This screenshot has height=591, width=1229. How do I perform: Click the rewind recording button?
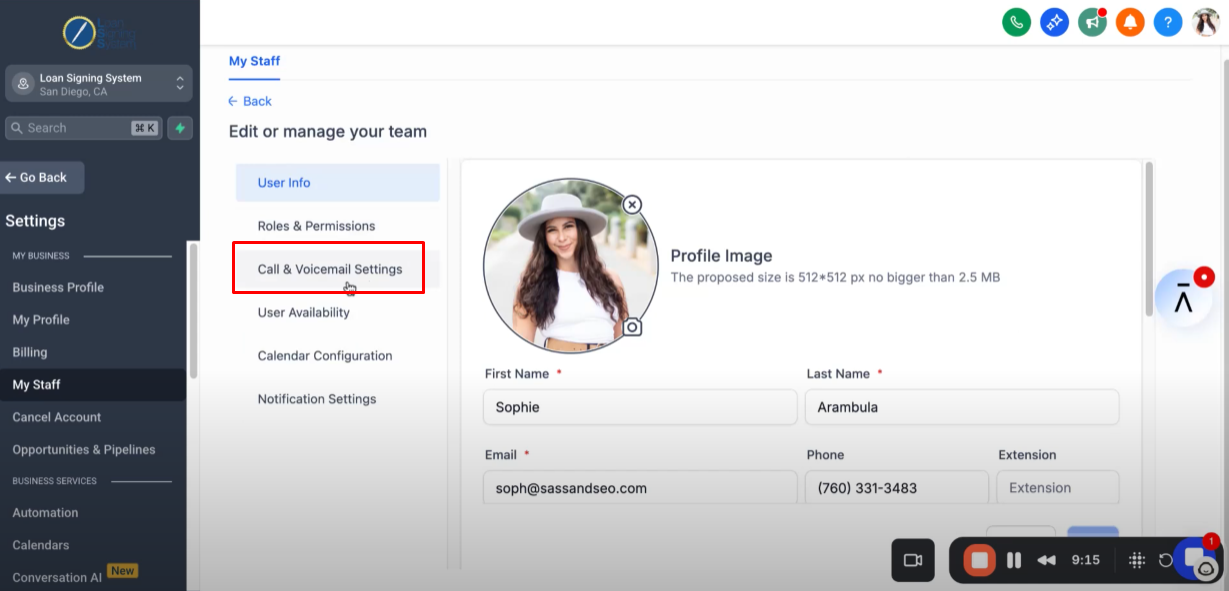[x=1046, y=560]
